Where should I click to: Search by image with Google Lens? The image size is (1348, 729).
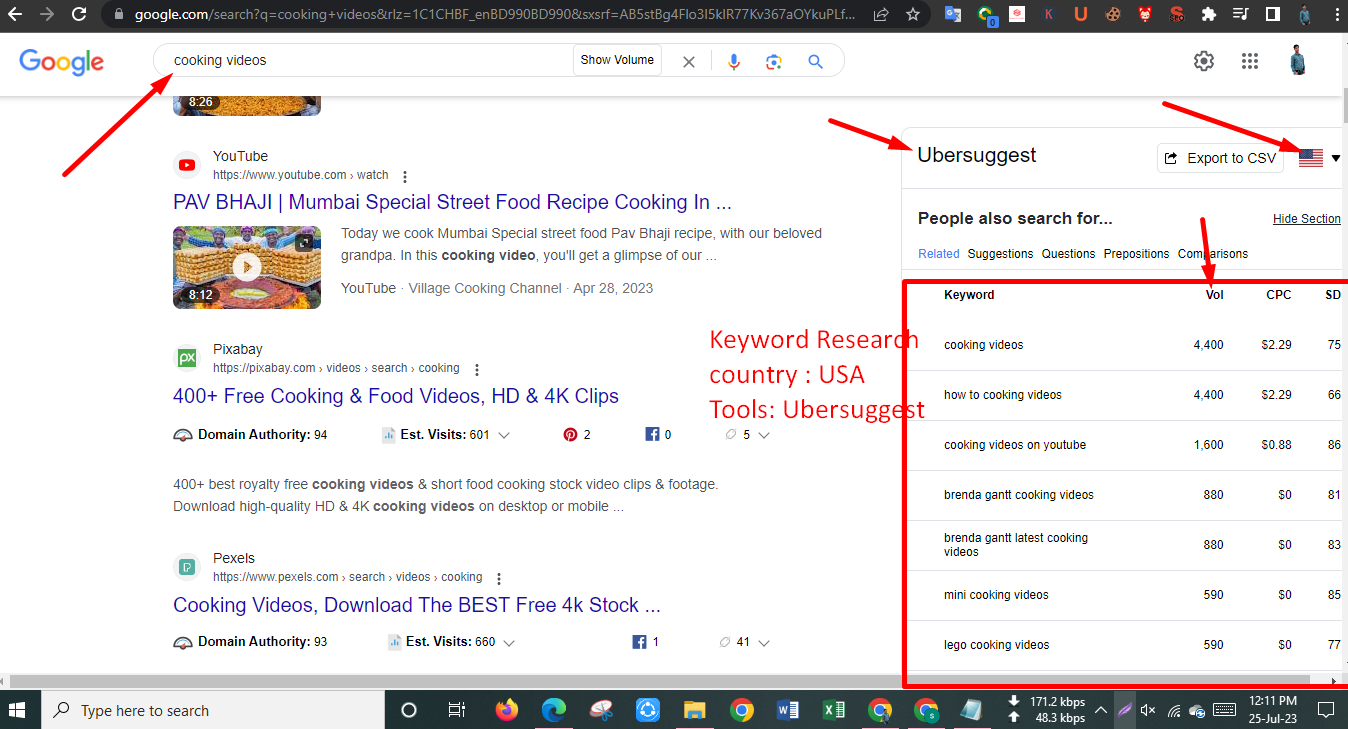[x=773, y=62]
